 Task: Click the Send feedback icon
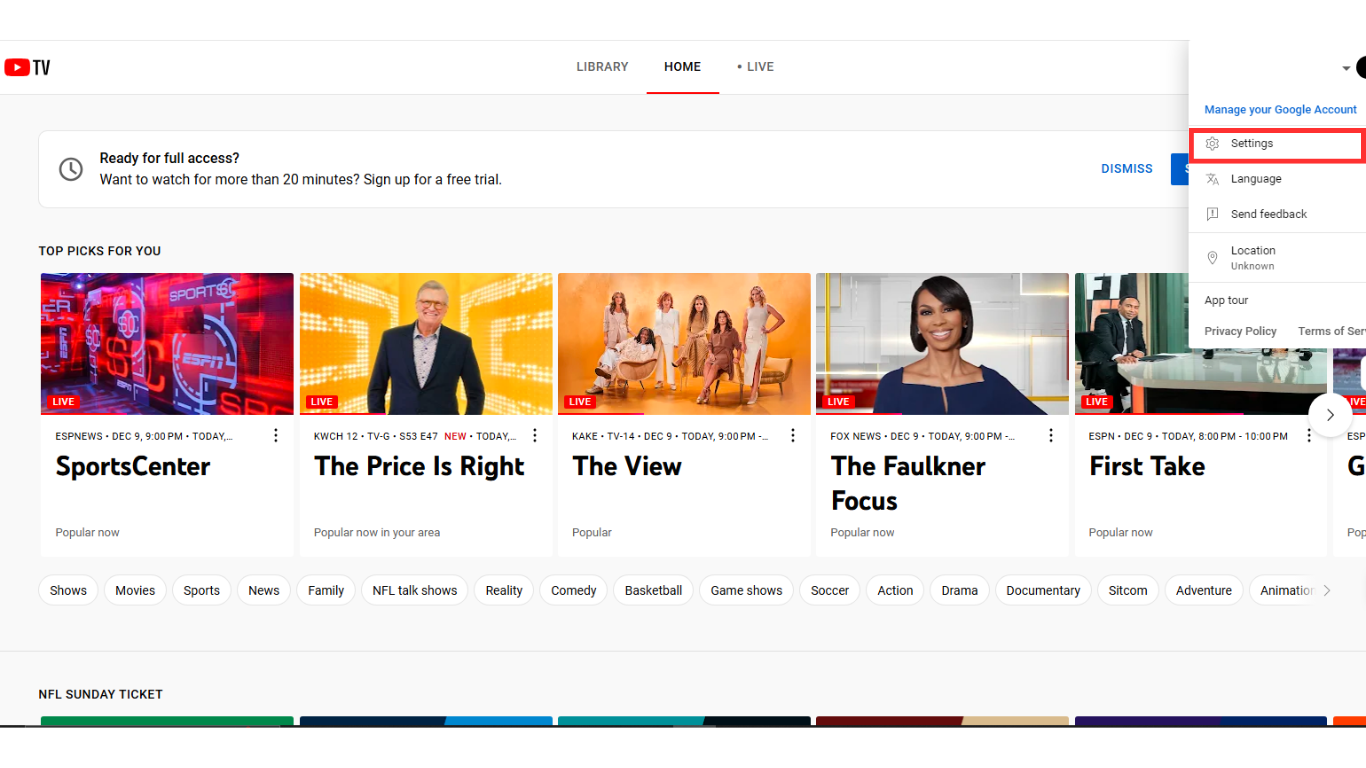tap(1212, 214)
